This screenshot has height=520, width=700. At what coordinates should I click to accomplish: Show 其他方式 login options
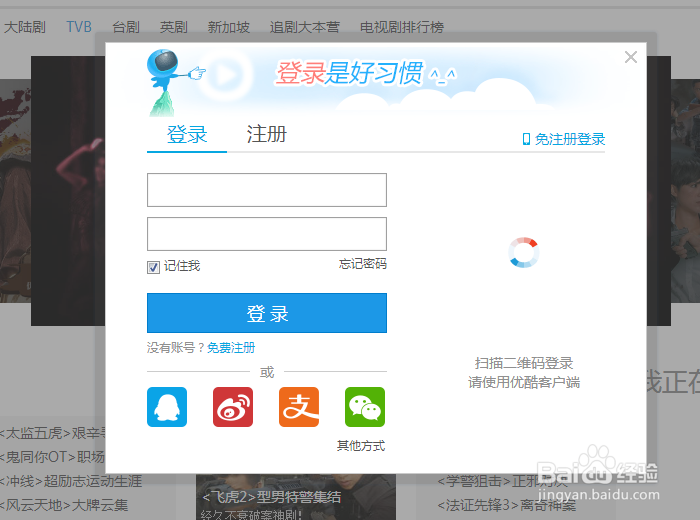361,445
